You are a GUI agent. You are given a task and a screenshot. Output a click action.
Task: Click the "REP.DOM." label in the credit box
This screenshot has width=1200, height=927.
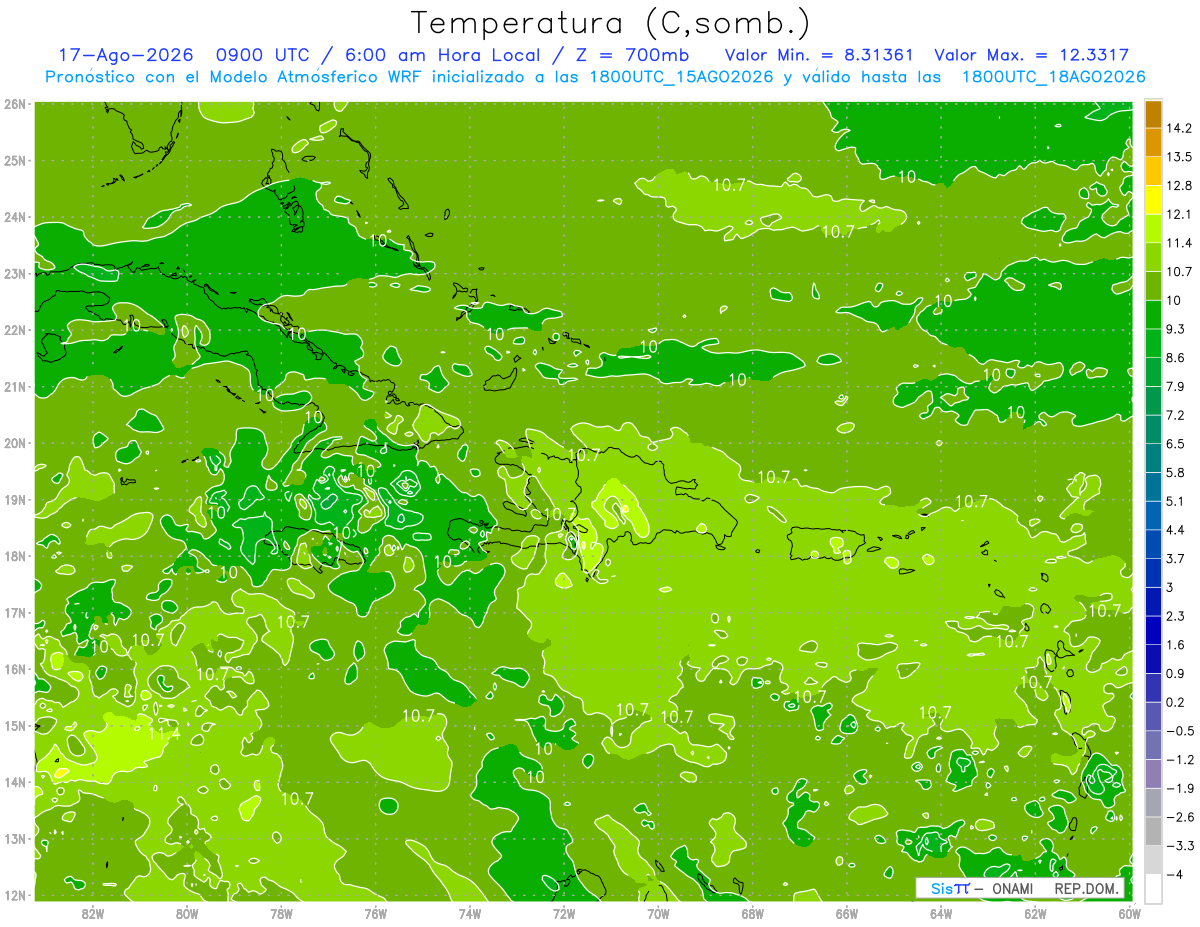coord(1088,888)
